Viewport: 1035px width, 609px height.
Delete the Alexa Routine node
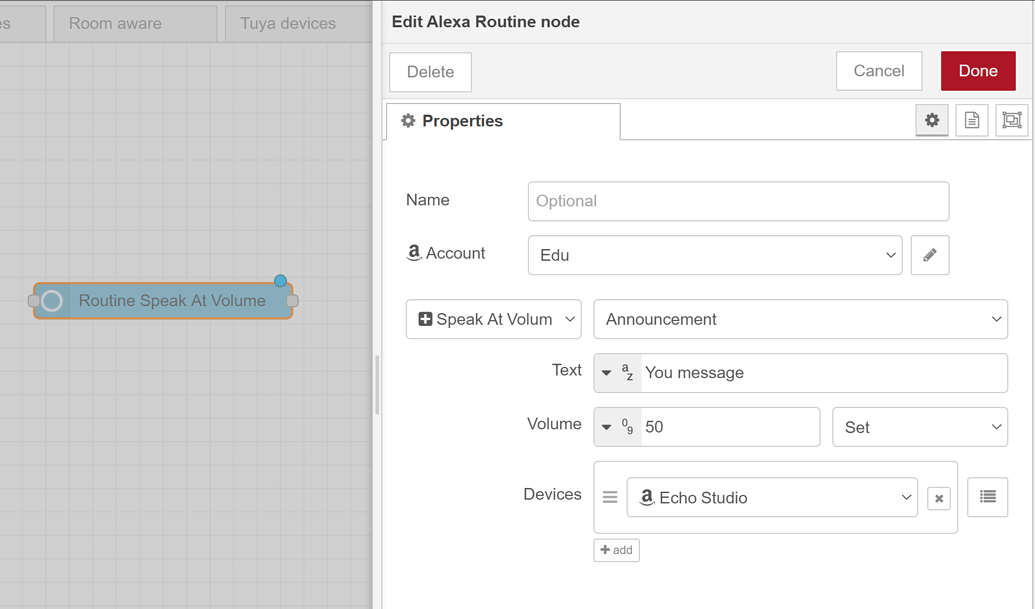click(x=429, y=71)
